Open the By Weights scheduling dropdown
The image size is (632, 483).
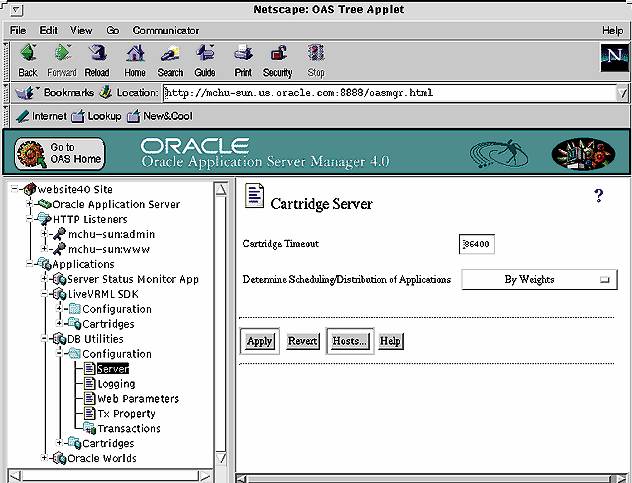pos(540,280)
